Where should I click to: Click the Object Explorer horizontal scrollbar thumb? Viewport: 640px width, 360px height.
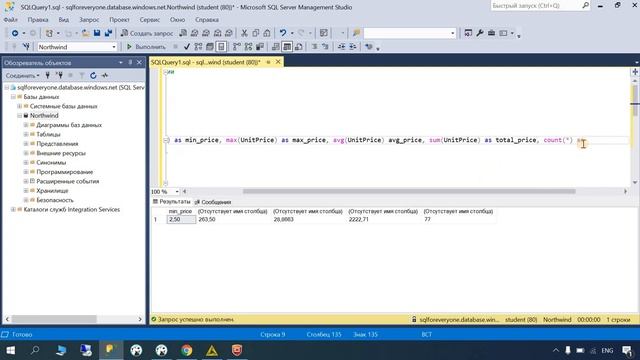pos(53,319)
